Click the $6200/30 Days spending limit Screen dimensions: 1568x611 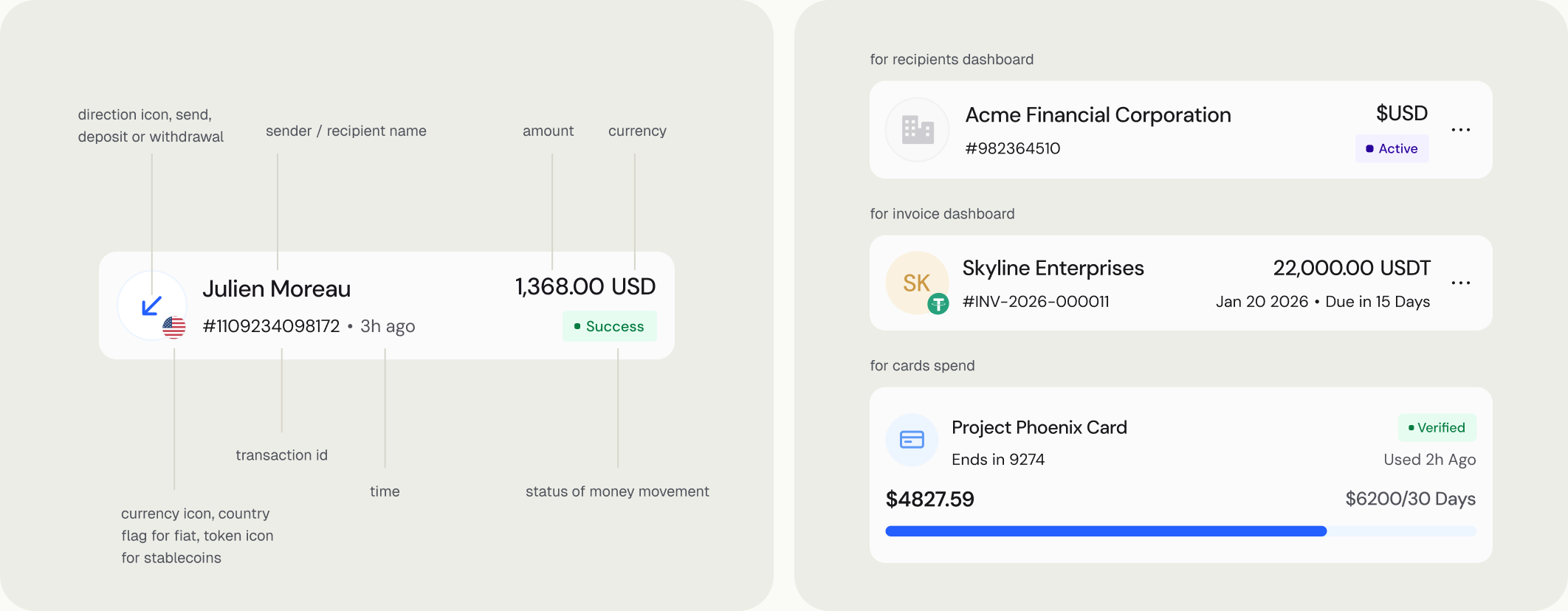click(1410, 500)
